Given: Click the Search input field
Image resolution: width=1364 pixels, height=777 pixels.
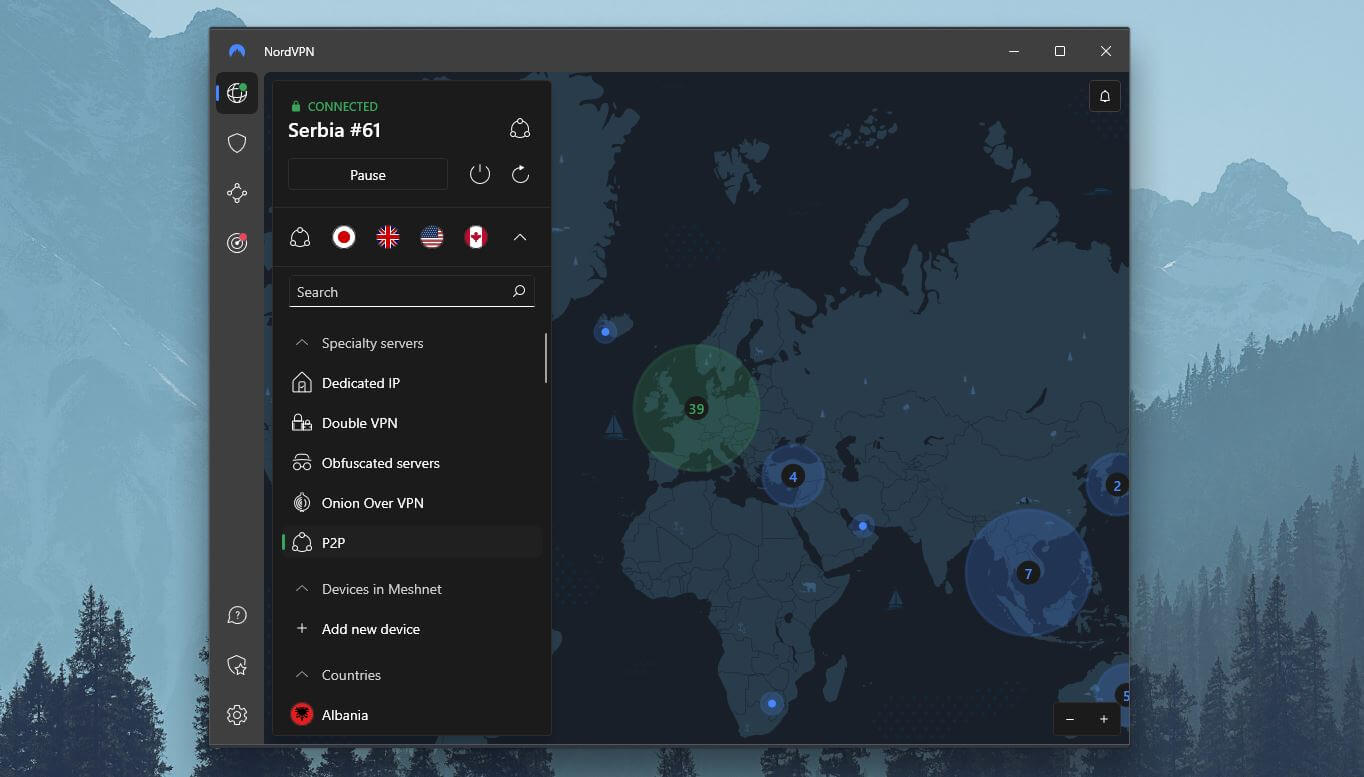Looking at the screenshot, I should [411, 291].
